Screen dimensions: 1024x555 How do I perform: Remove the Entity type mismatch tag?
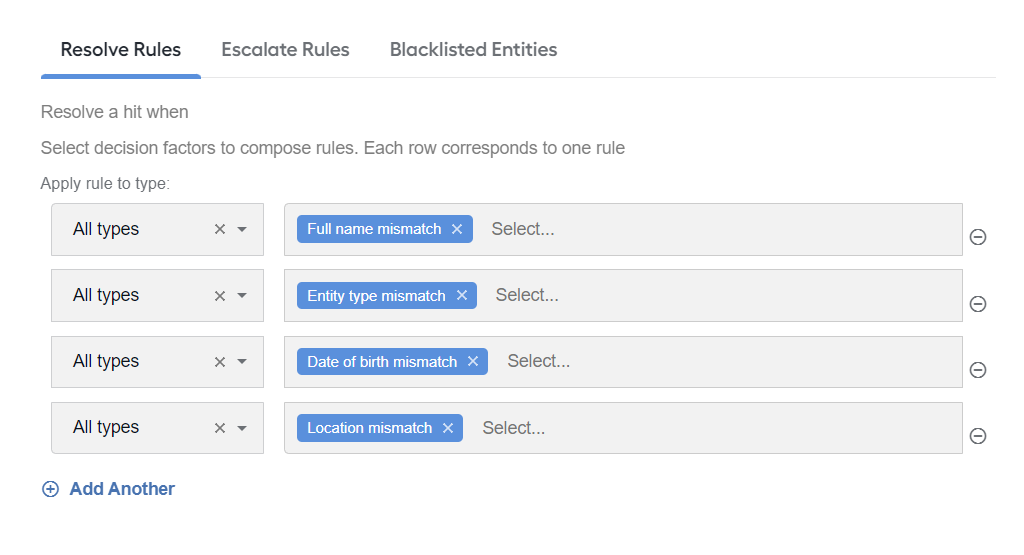(462, 295)
